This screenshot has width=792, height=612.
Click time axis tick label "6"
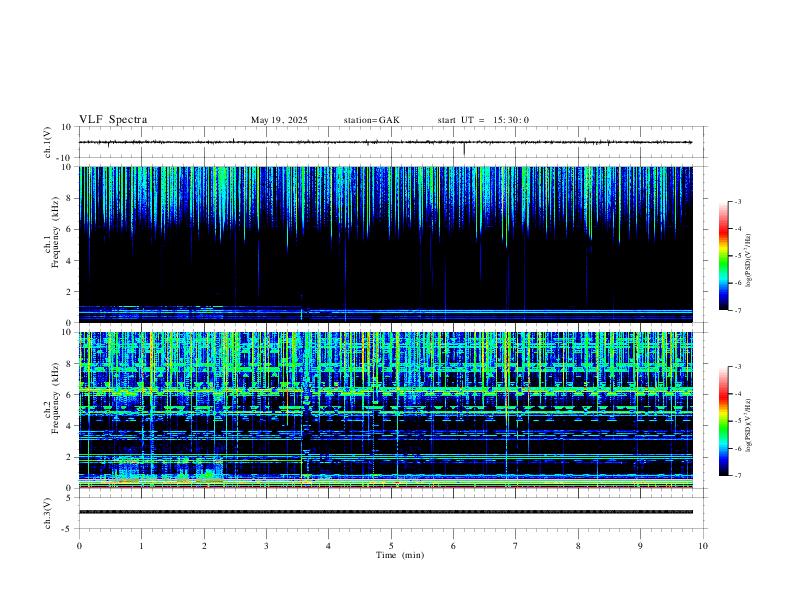pos(454,546)
